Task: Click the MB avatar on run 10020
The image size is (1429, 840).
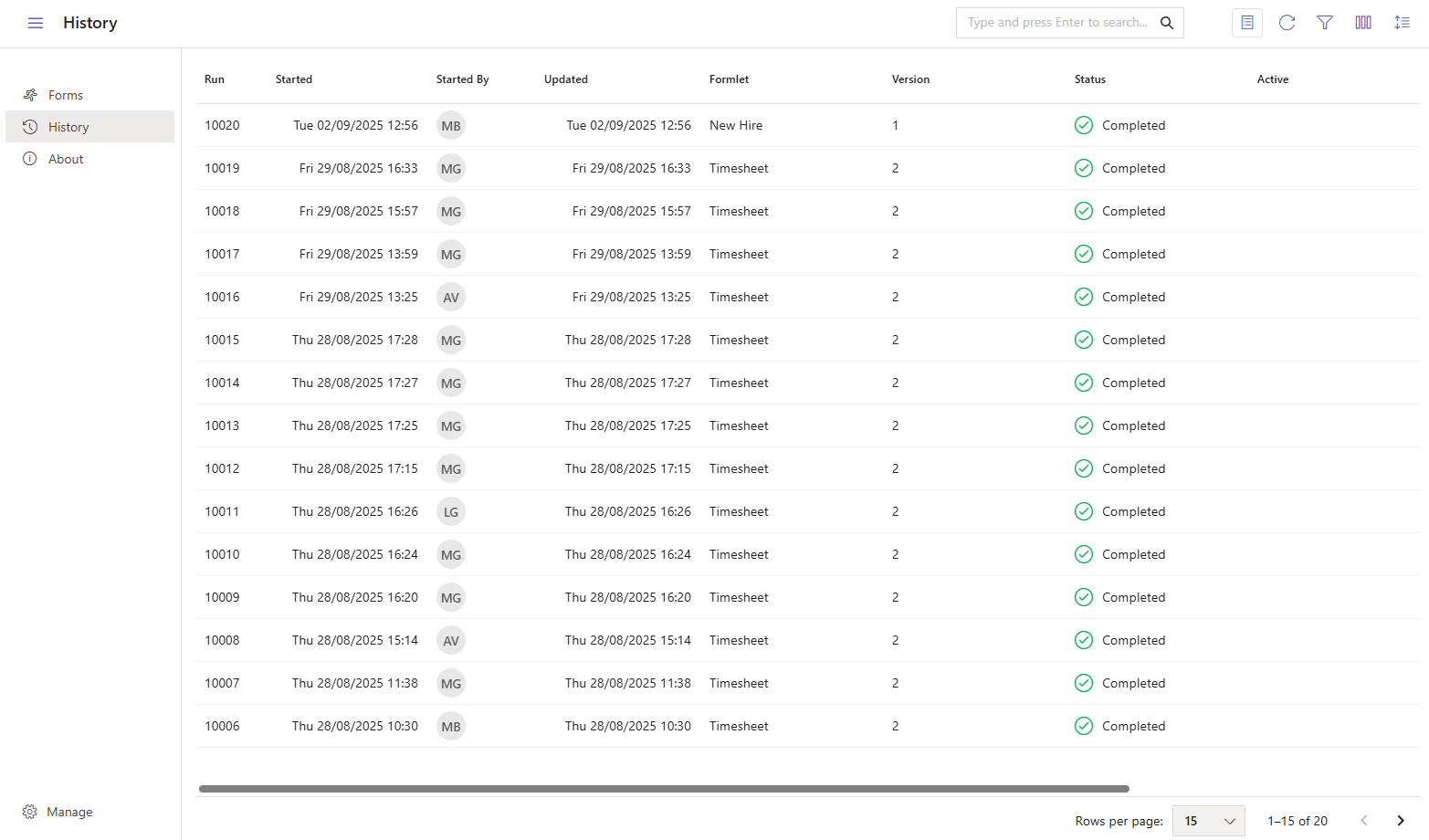Action: coord(451,126)
